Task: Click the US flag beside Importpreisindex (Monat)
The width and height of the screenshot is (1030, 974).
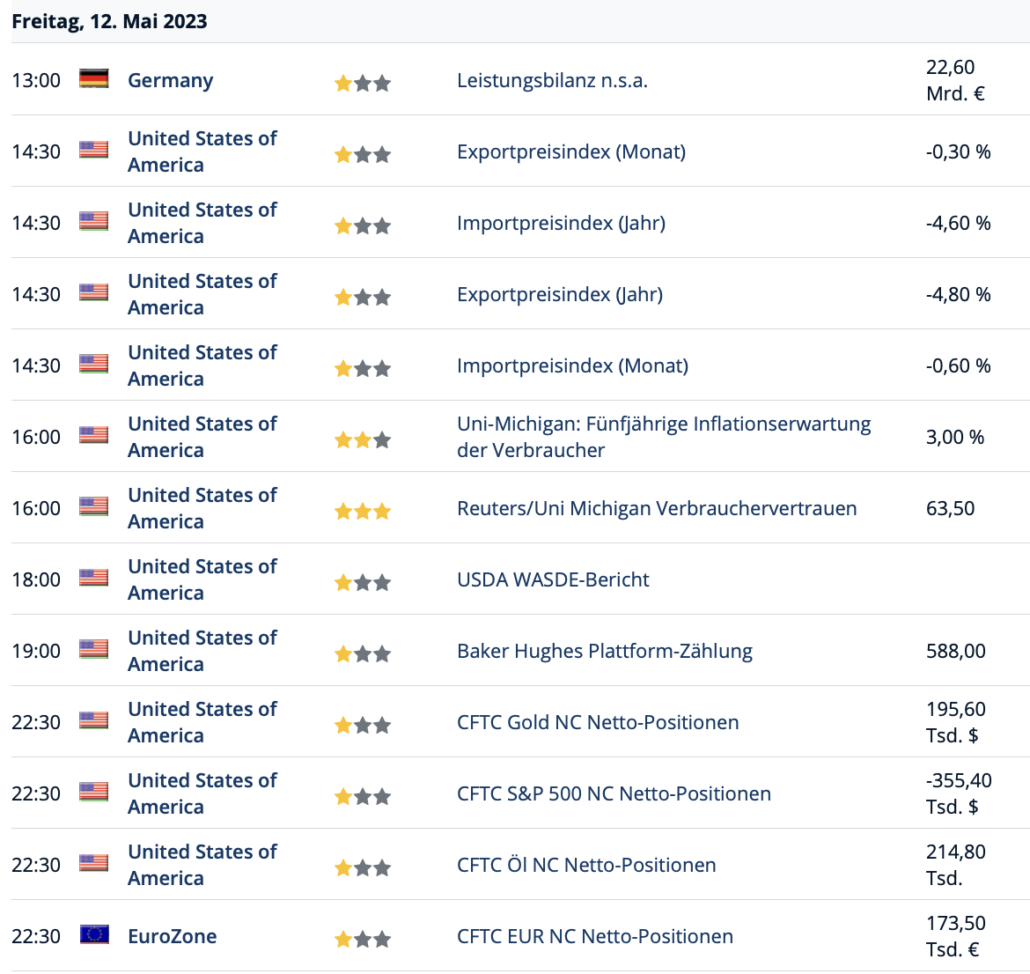Action: click(x=94, y=364)
